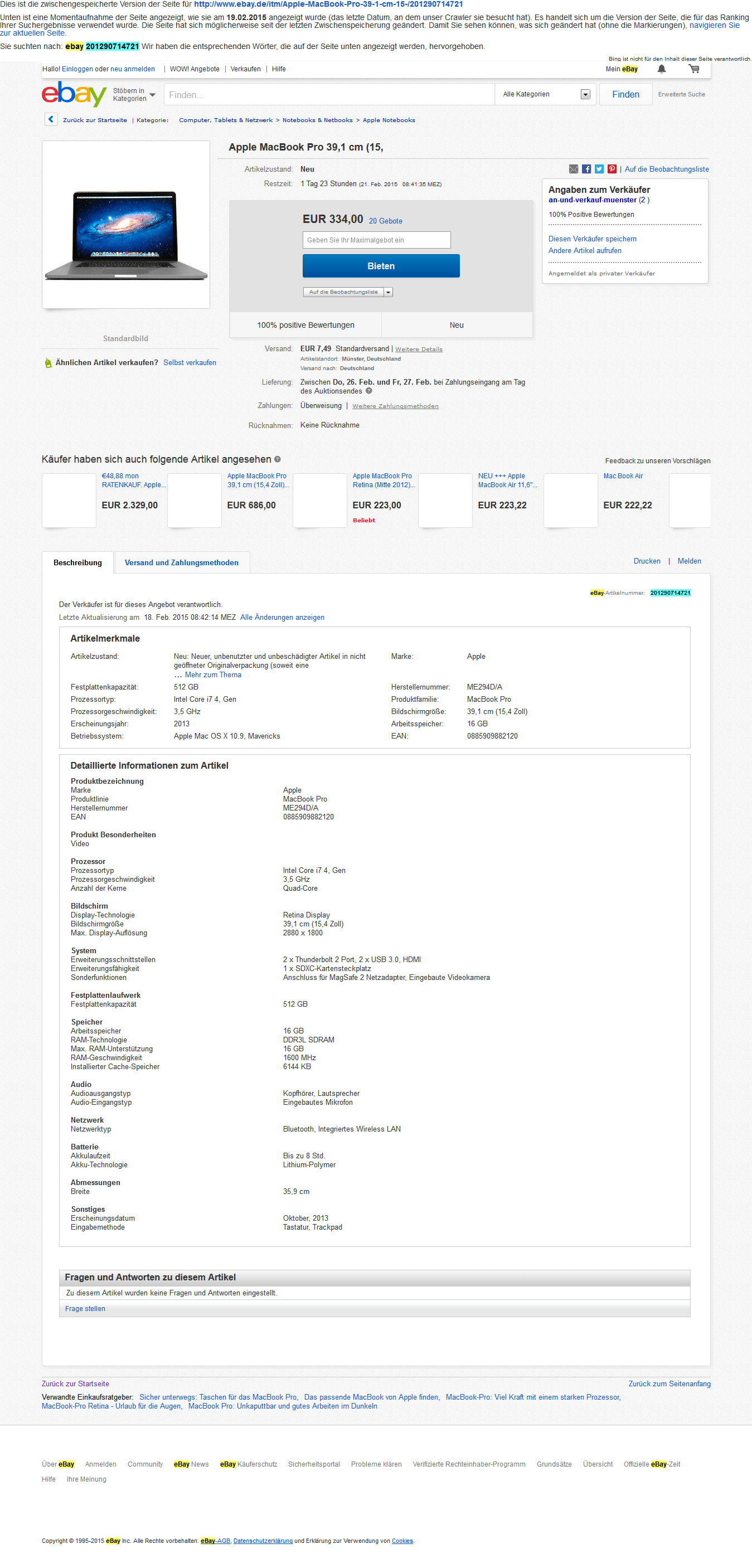Click 'Diesen Verkäufer speichern' link
Screen dimensions: 752x1568
[592, 239]
